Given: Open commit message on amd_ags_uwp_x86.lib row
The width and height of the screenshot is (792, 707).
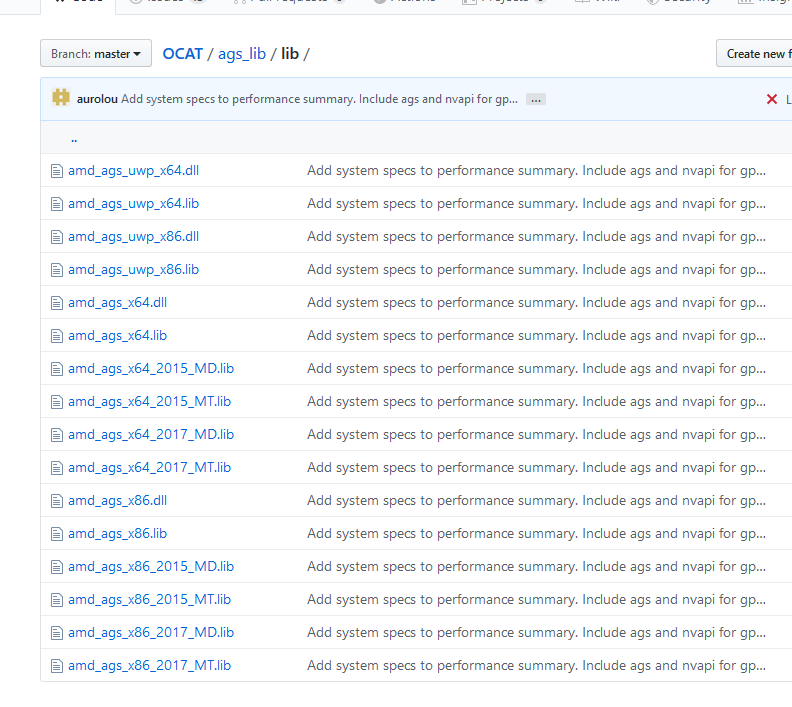Looking at the screenshot, I should click(x=536, y=270).
